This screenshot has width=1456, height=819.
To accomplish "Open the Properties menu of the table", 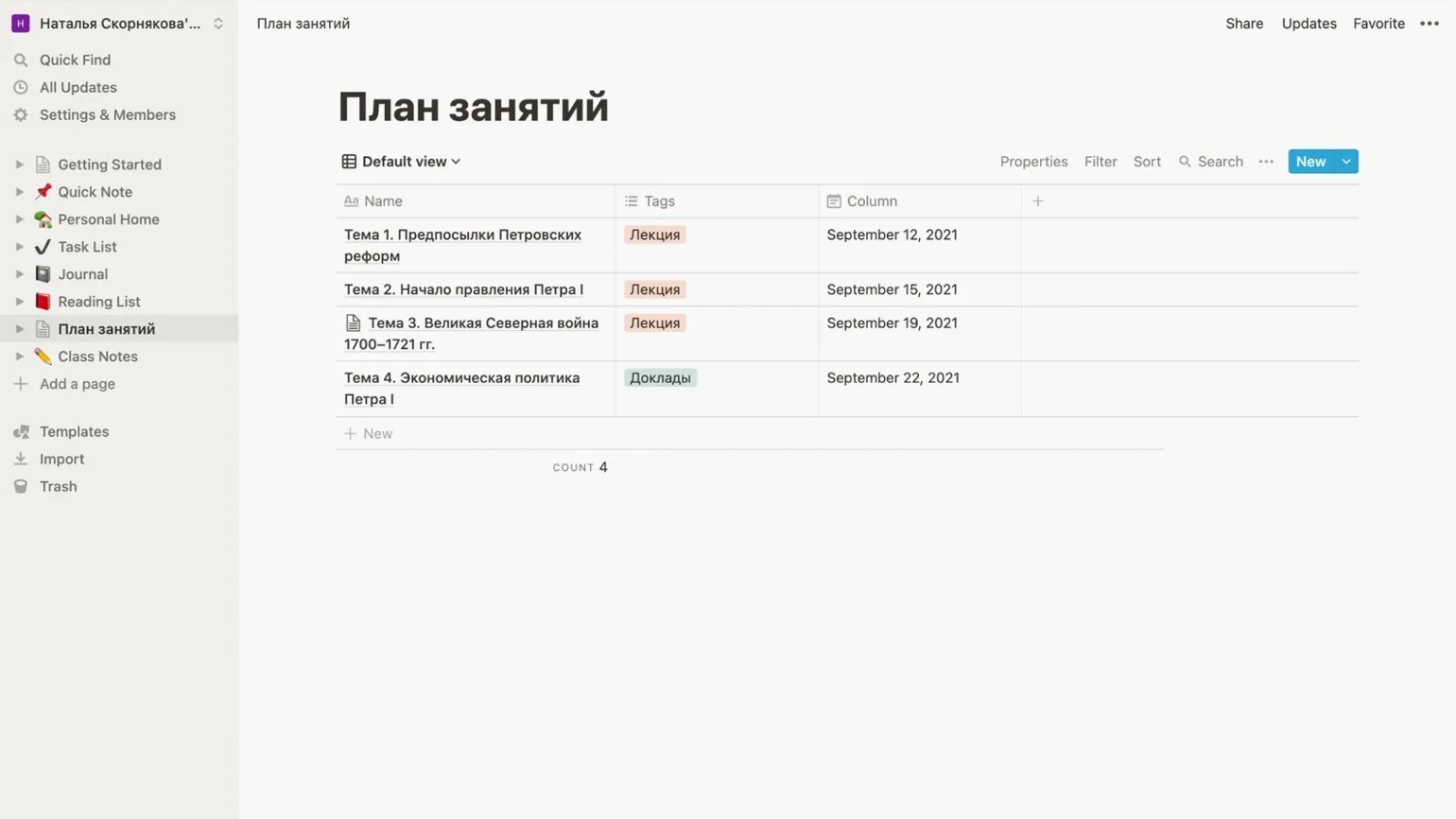I will coord(1033,162).
